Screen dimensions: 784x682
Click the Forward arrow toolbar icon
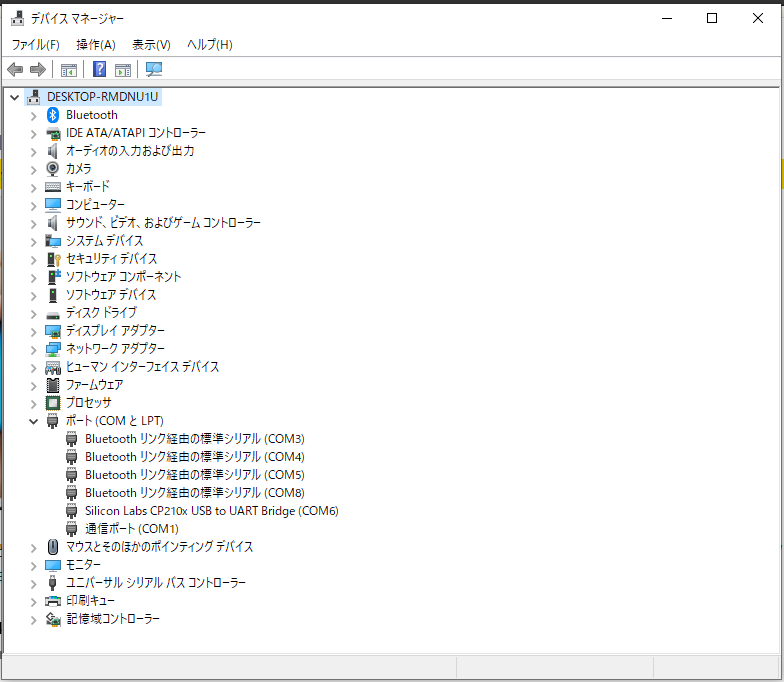coord(38,70)
